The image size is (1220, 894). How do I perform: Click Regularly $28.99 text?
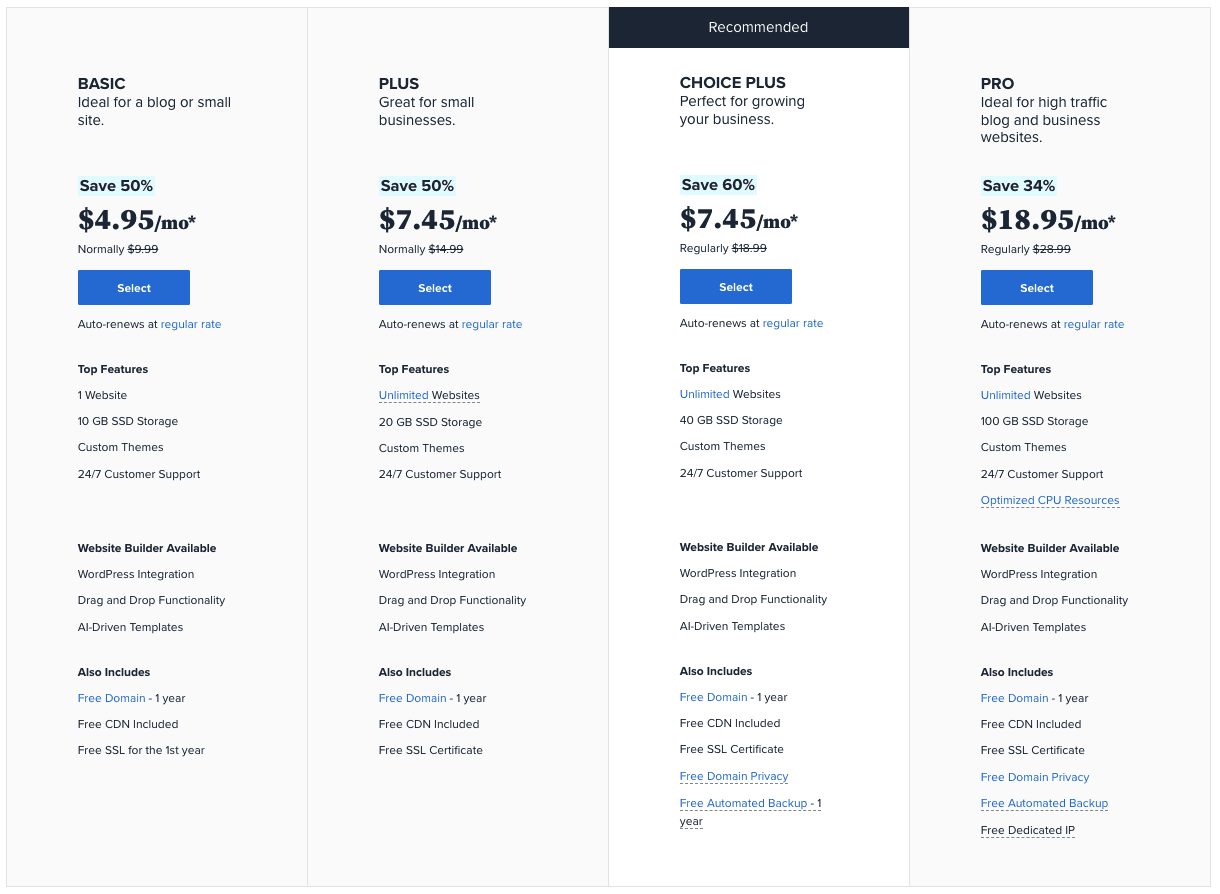coord(1026,249)
